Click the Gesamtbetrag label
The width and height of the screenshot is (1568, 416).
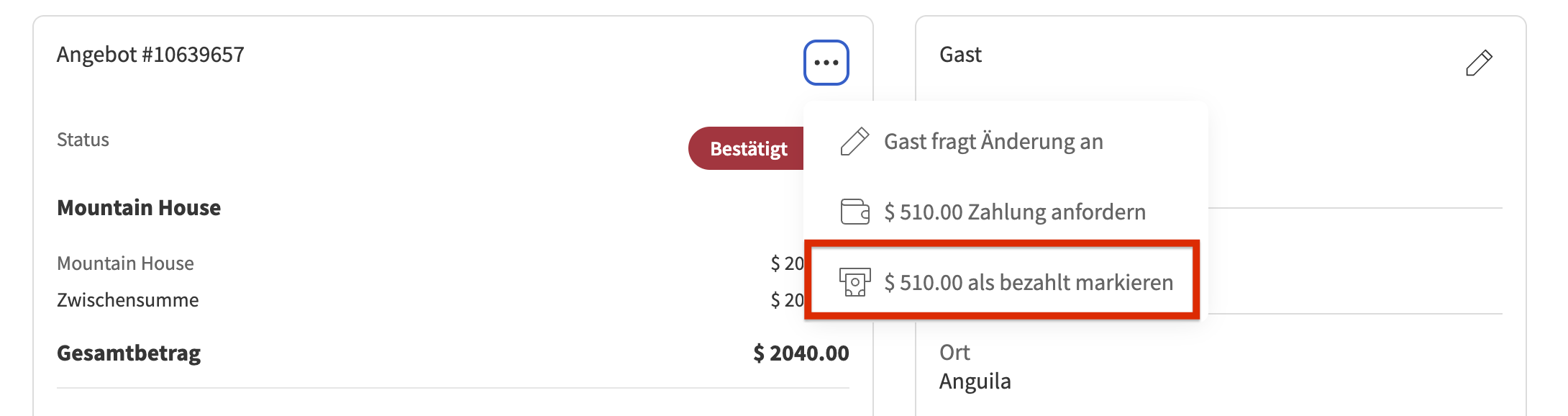(x=129, y=353)
